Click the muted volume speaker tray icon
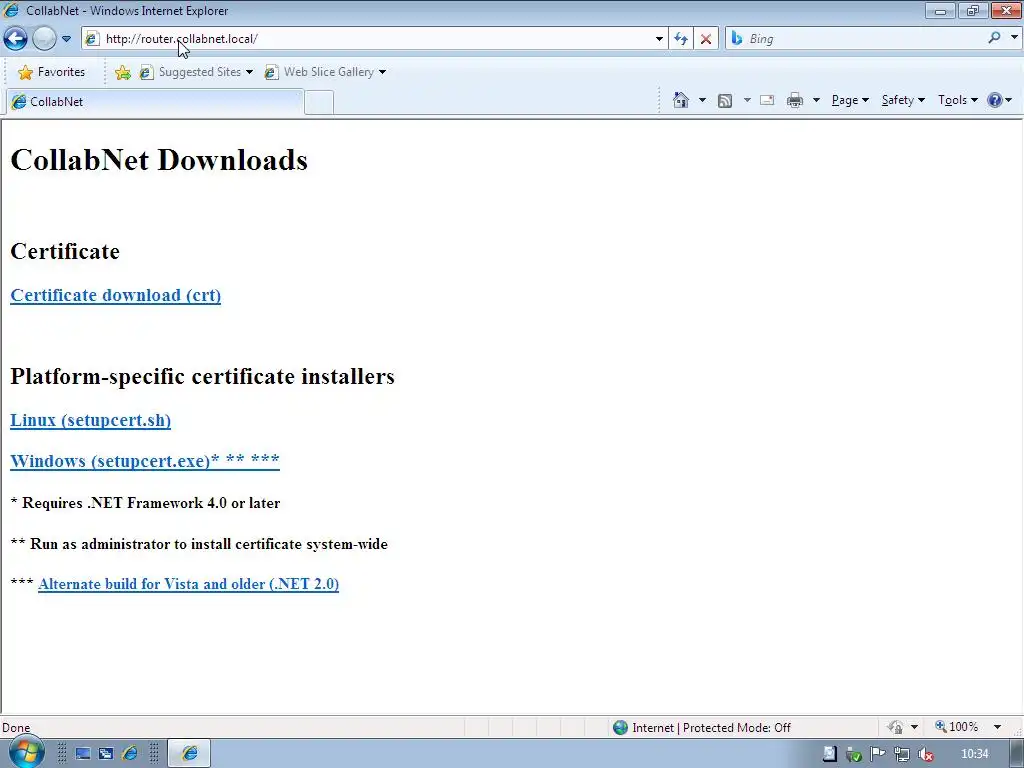Image resolution: width=1024 pixels, height=768 pixels. [925, 754]
